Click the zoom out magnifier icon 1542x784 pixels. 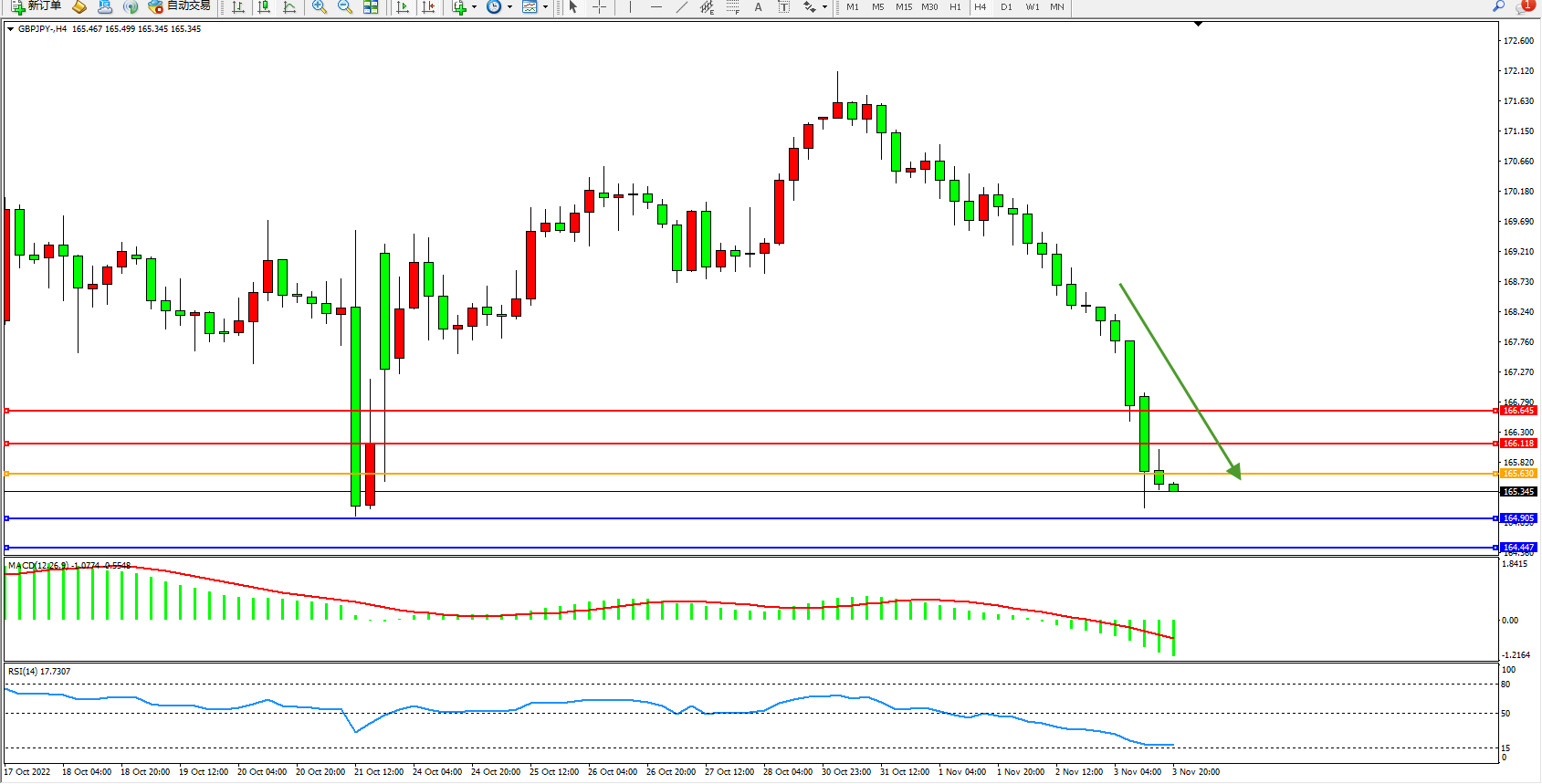[344, 7]
